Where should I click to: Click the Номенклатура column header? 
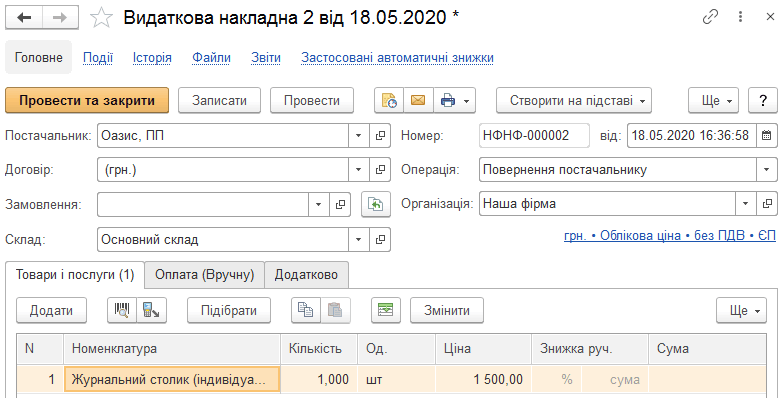click(x=172, y=349)
